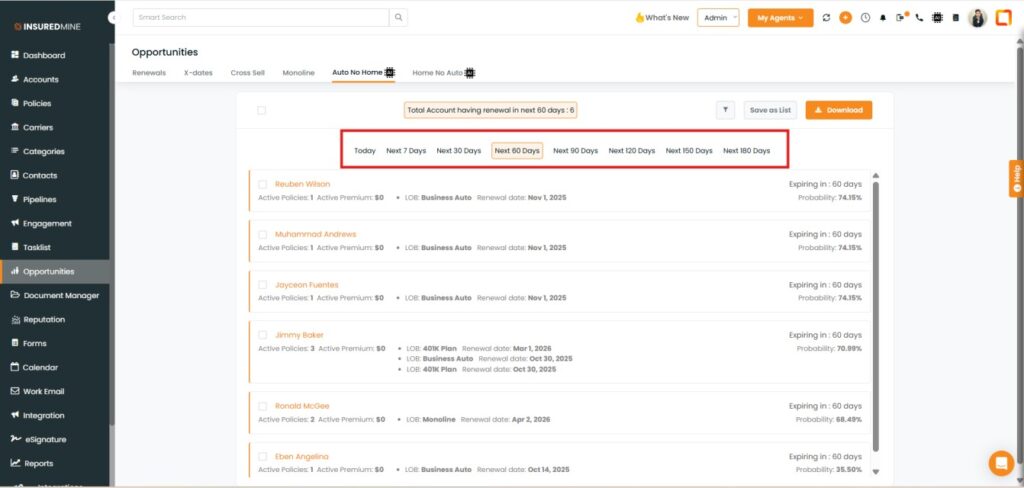Viewport: 1024px width, 488px height.
Task: Check the Reuben Wilson checkbox
Action: (x=263, y=184)
